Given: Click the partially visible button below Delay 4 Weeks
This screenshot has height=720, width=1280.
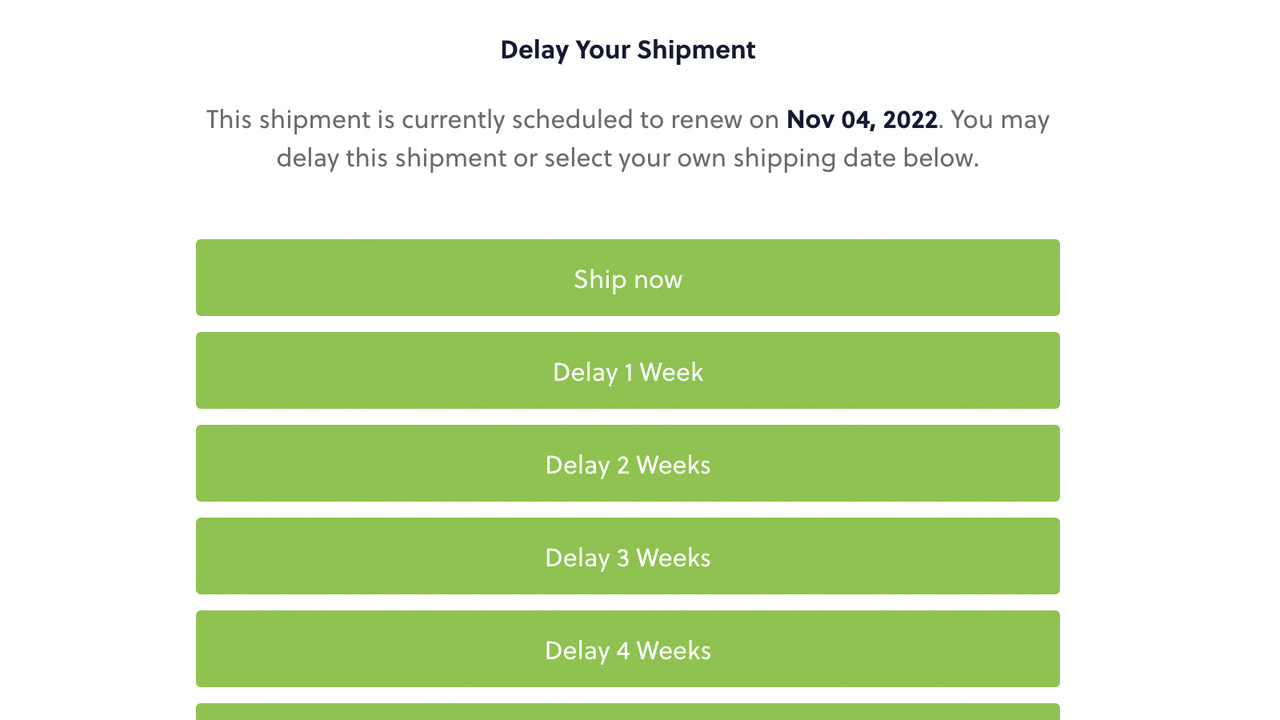Looking at the screenshot, I should (628, 713).
